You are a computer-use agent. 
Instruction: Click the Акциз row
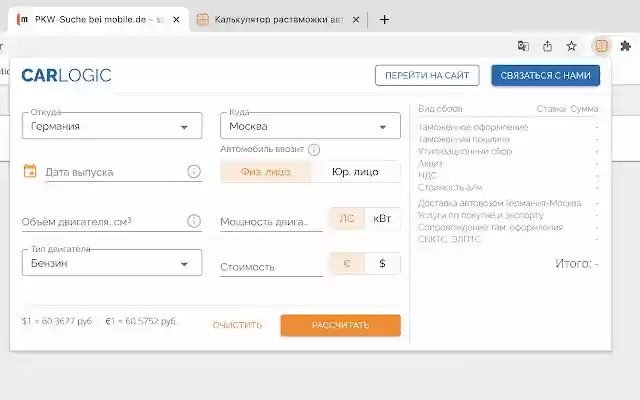[x=508, y=163]
